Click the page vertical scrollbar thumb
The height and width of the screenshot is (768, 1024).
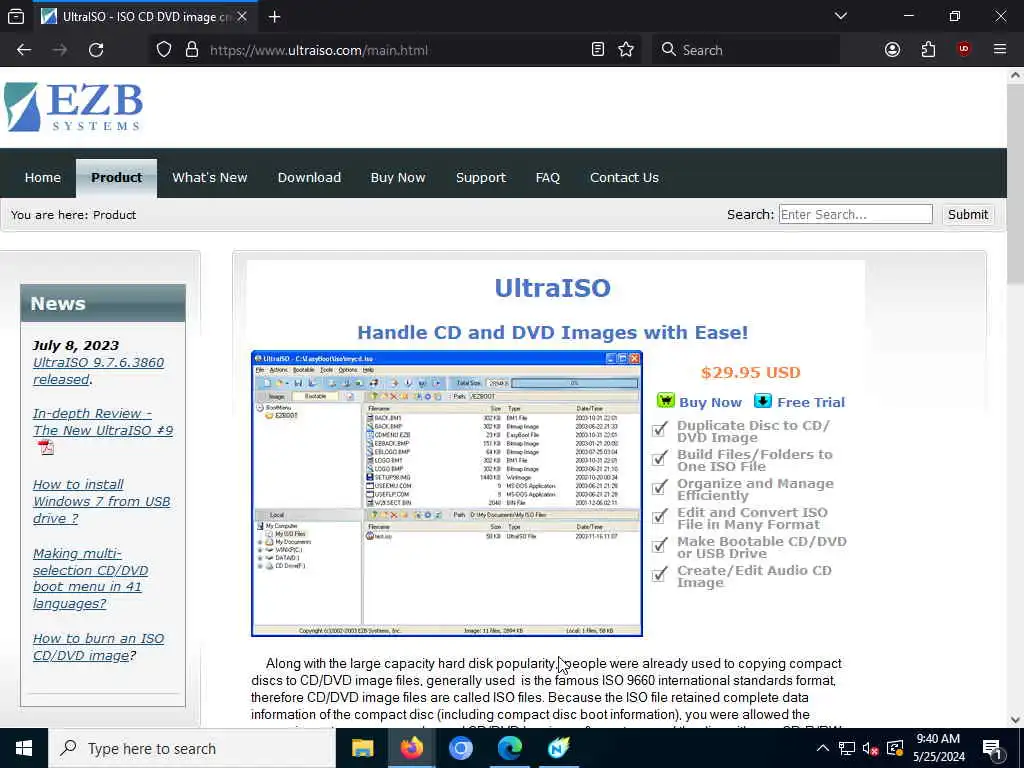1015,183
